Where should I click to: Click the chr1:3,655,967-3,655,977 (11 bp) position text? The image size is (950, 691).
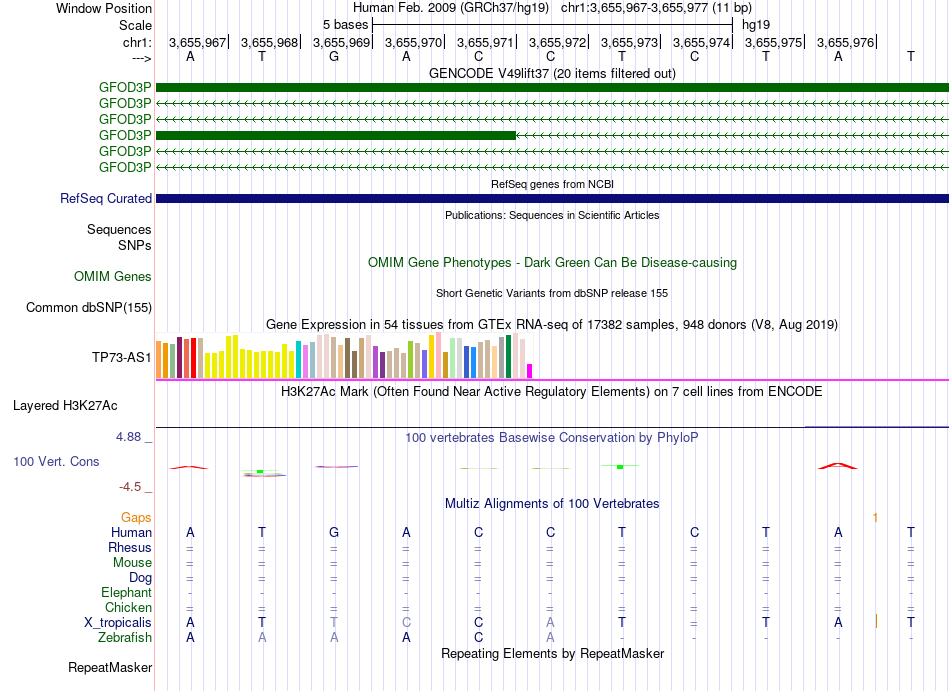pyautogui.click(x=656, y=8)
